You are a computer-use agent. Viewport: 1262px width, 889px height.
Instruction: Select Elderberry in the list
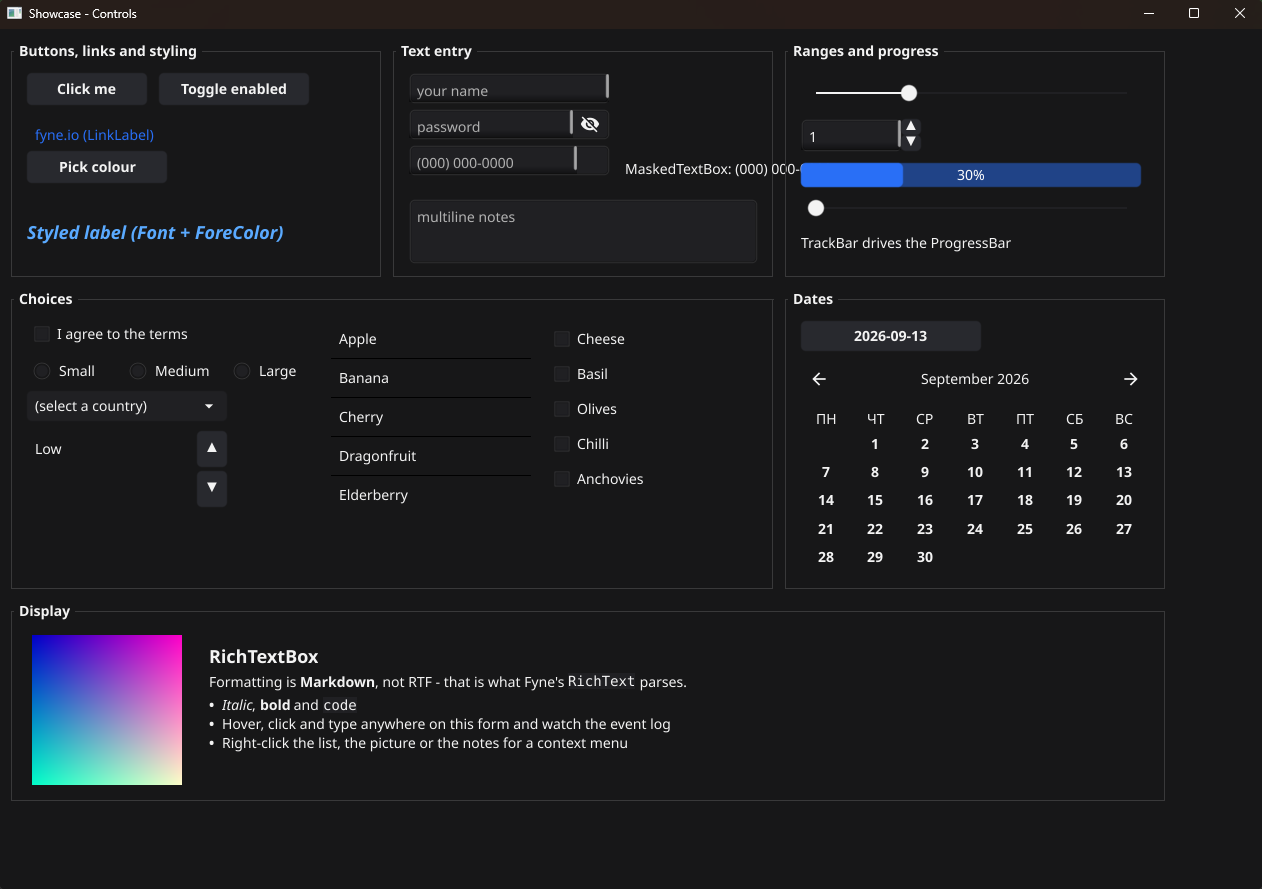coord(431,495)
